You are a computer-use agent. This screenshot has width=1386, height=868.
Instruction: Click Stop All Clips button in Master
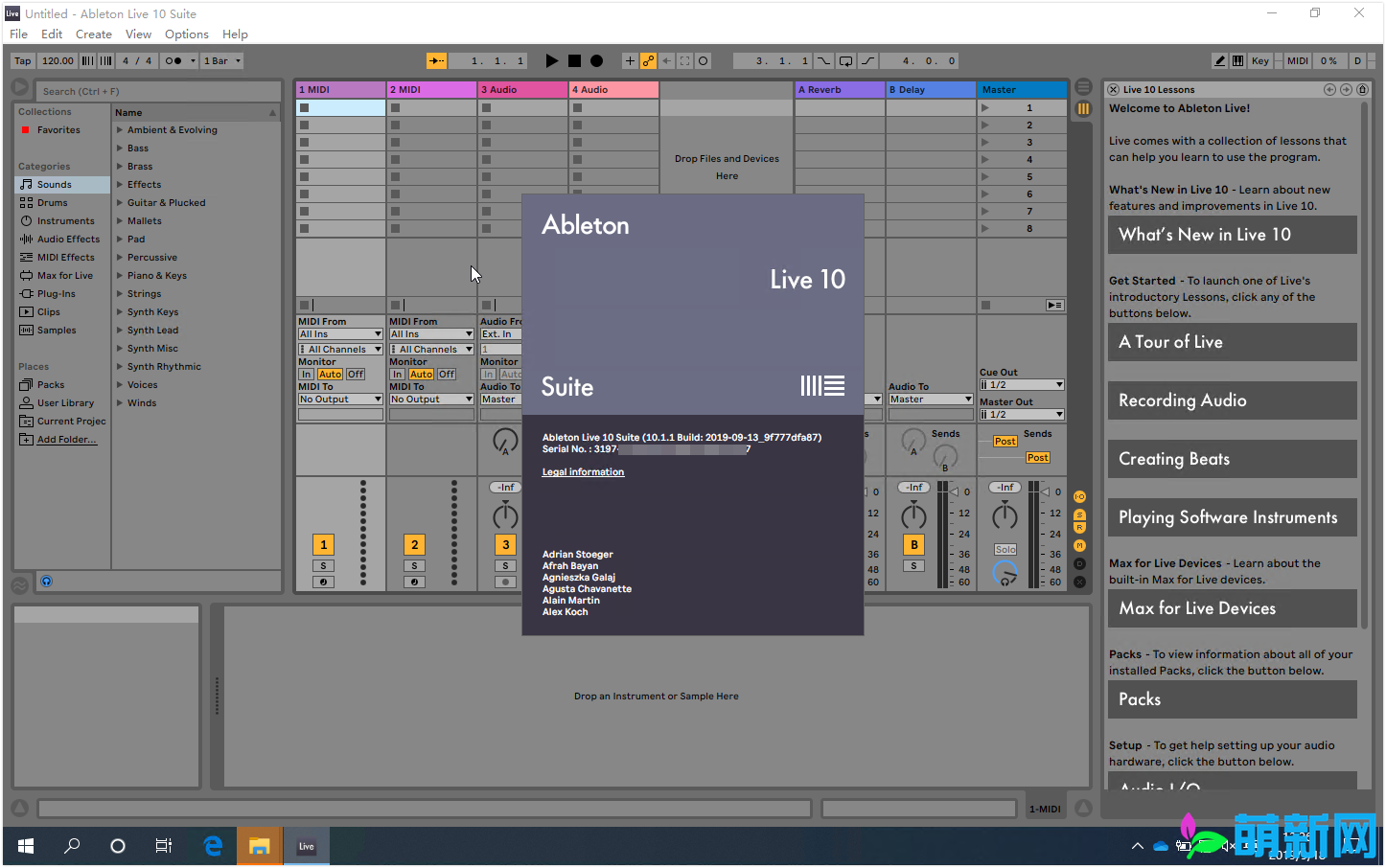coord(985,305)
